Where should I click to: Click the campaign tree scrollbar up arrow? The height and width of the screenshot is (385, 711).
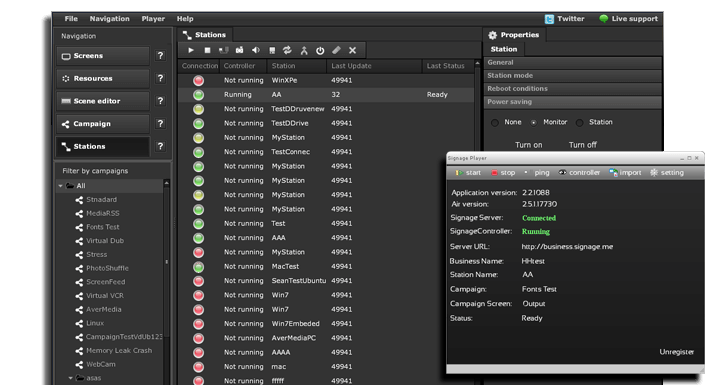click(166, 183)
